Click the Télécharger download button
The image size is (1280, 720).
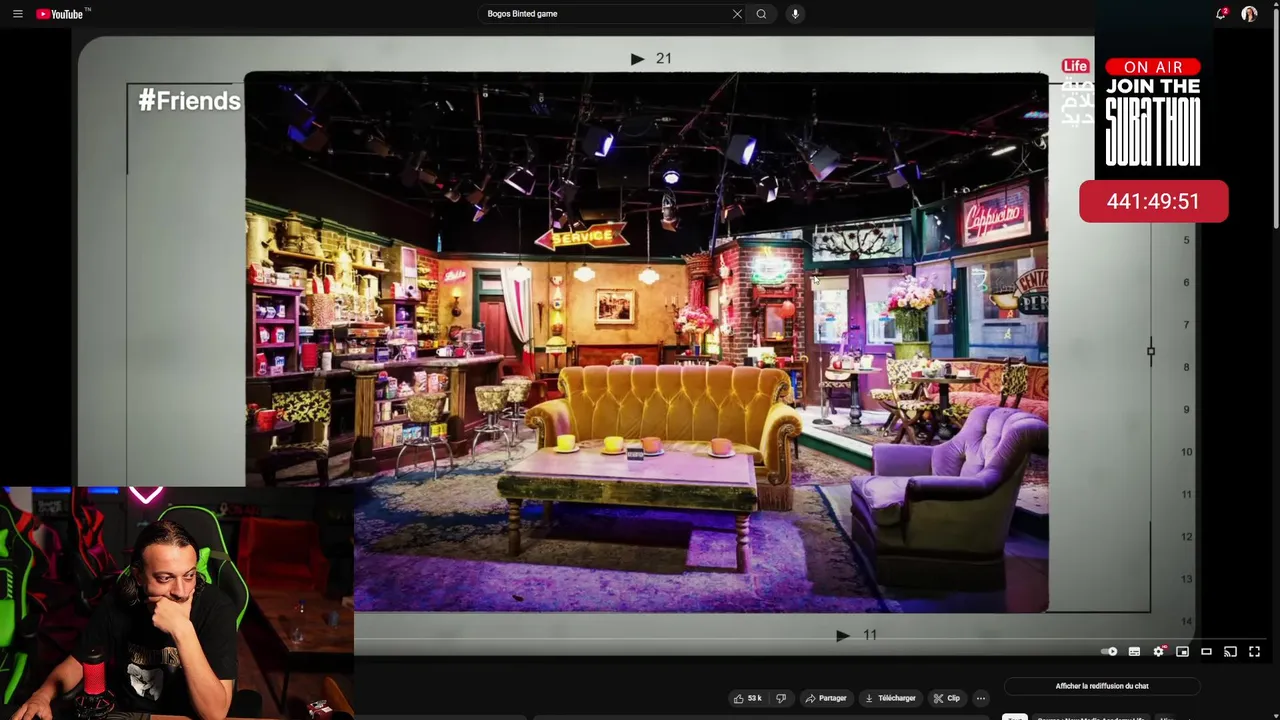(890, 698)
